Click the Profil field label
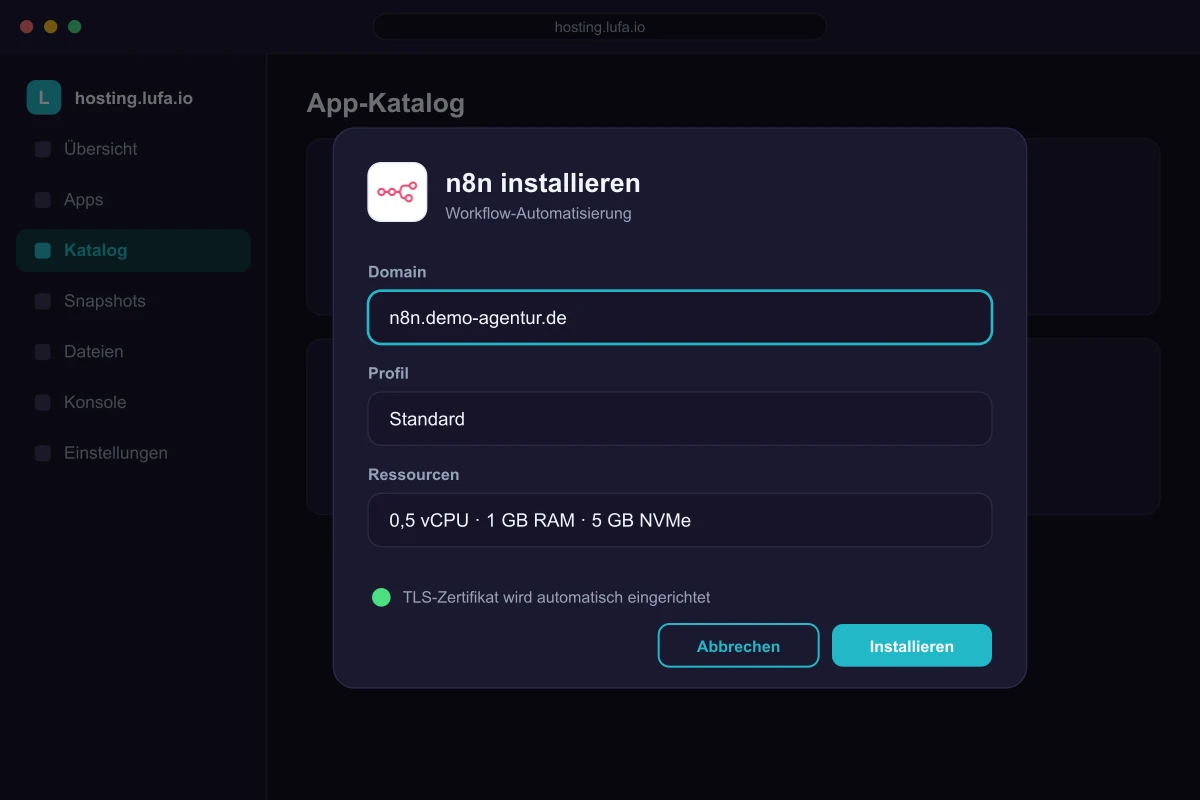The width and height of the screenshot is (1200, 800). 388,373
